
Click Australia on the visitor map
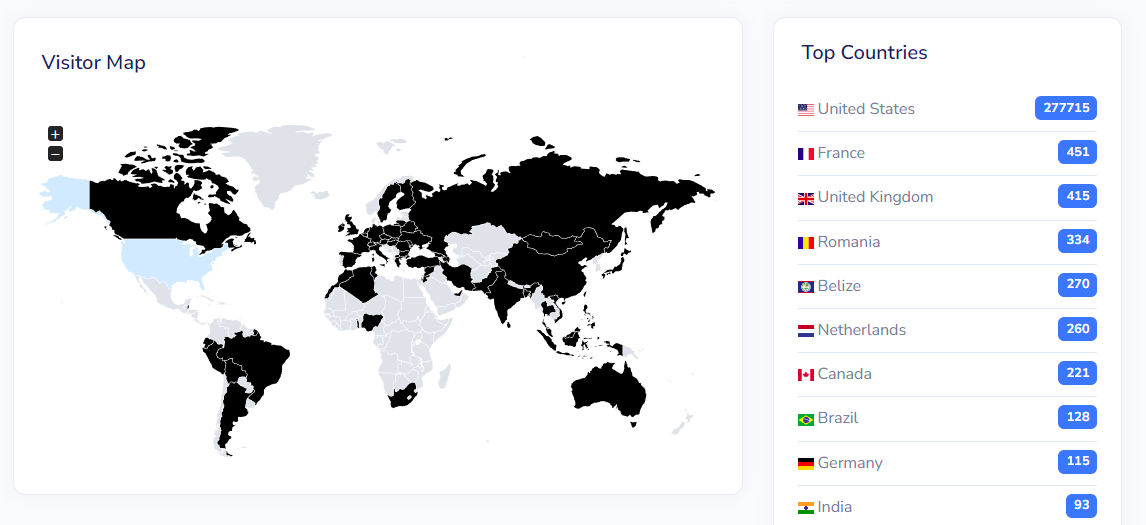(607, 388)
